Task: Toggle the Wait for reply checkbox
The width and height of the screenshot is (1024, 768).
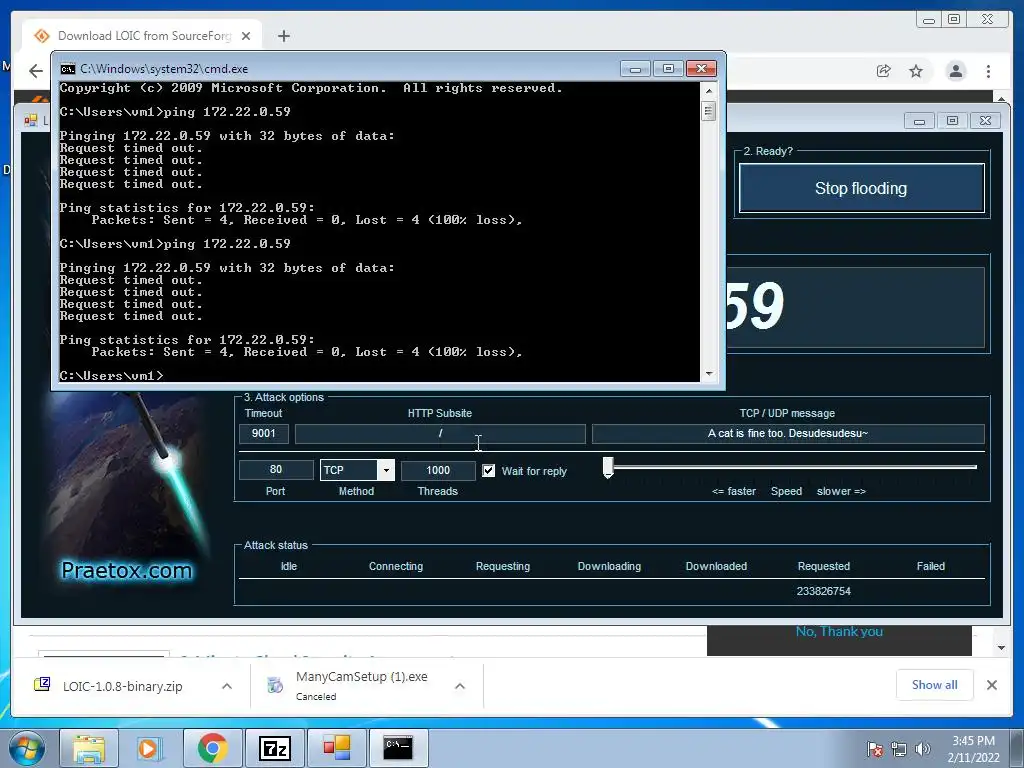Action: 488,470
